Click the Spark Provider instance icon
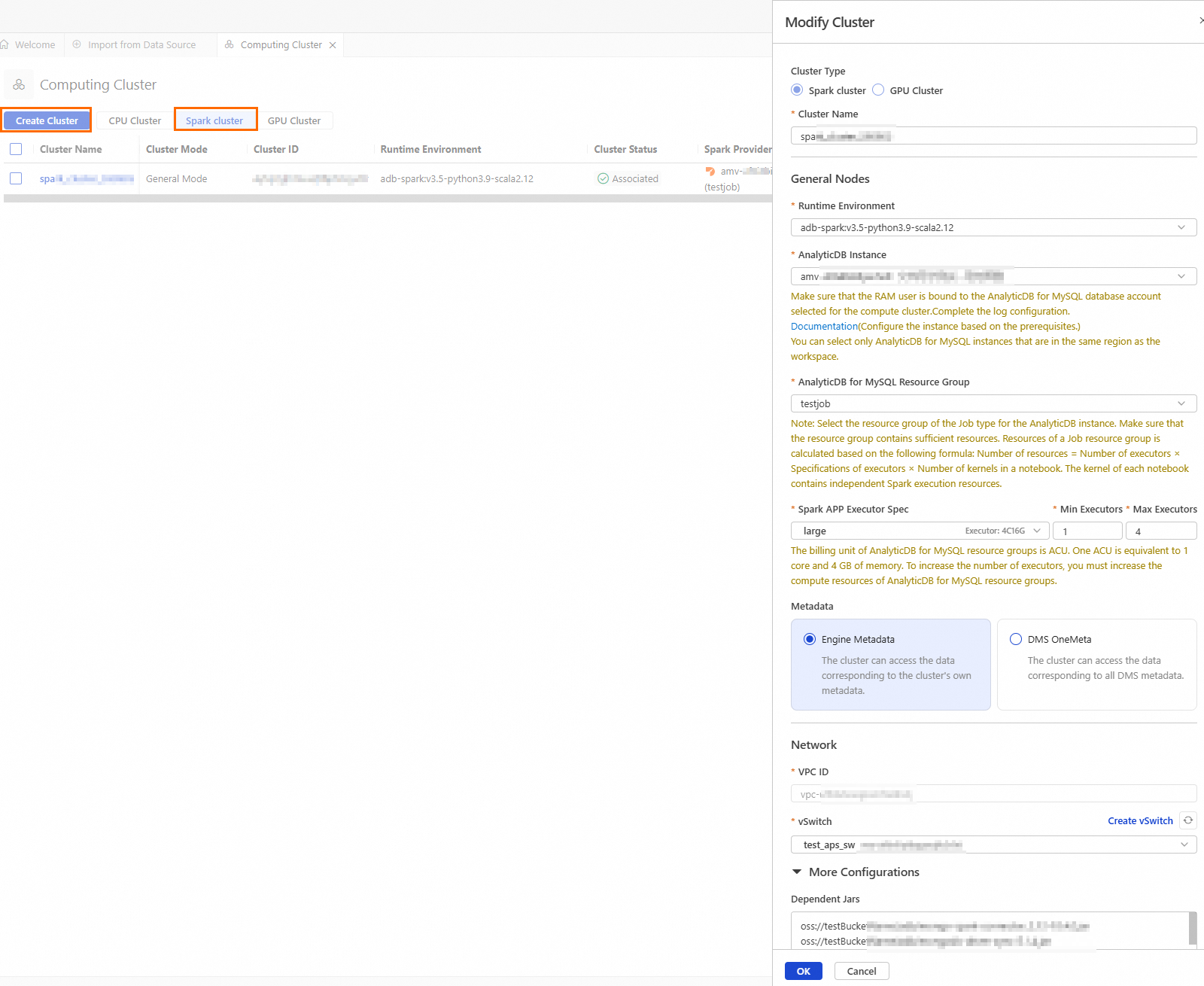The height and width of the screenshot is (986, 1204). [710, 172]
